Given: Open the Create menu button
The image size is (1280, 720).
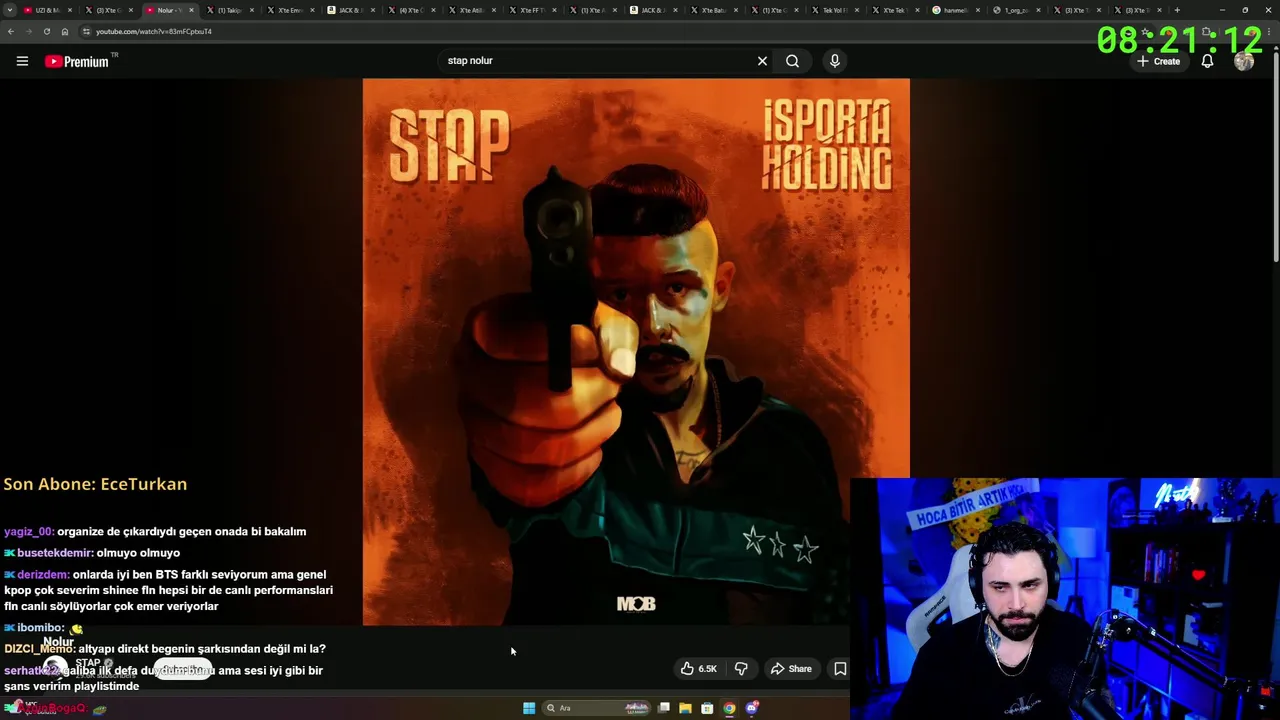Looking at the screenshot, I should (1158, 61).
